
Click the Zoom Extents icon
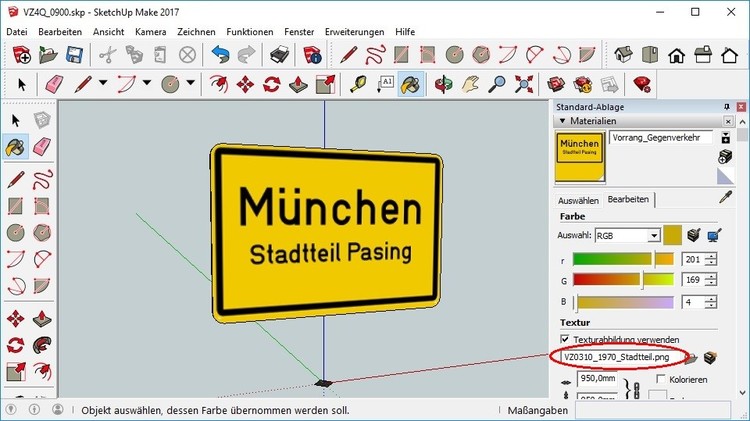pos(524,84)
